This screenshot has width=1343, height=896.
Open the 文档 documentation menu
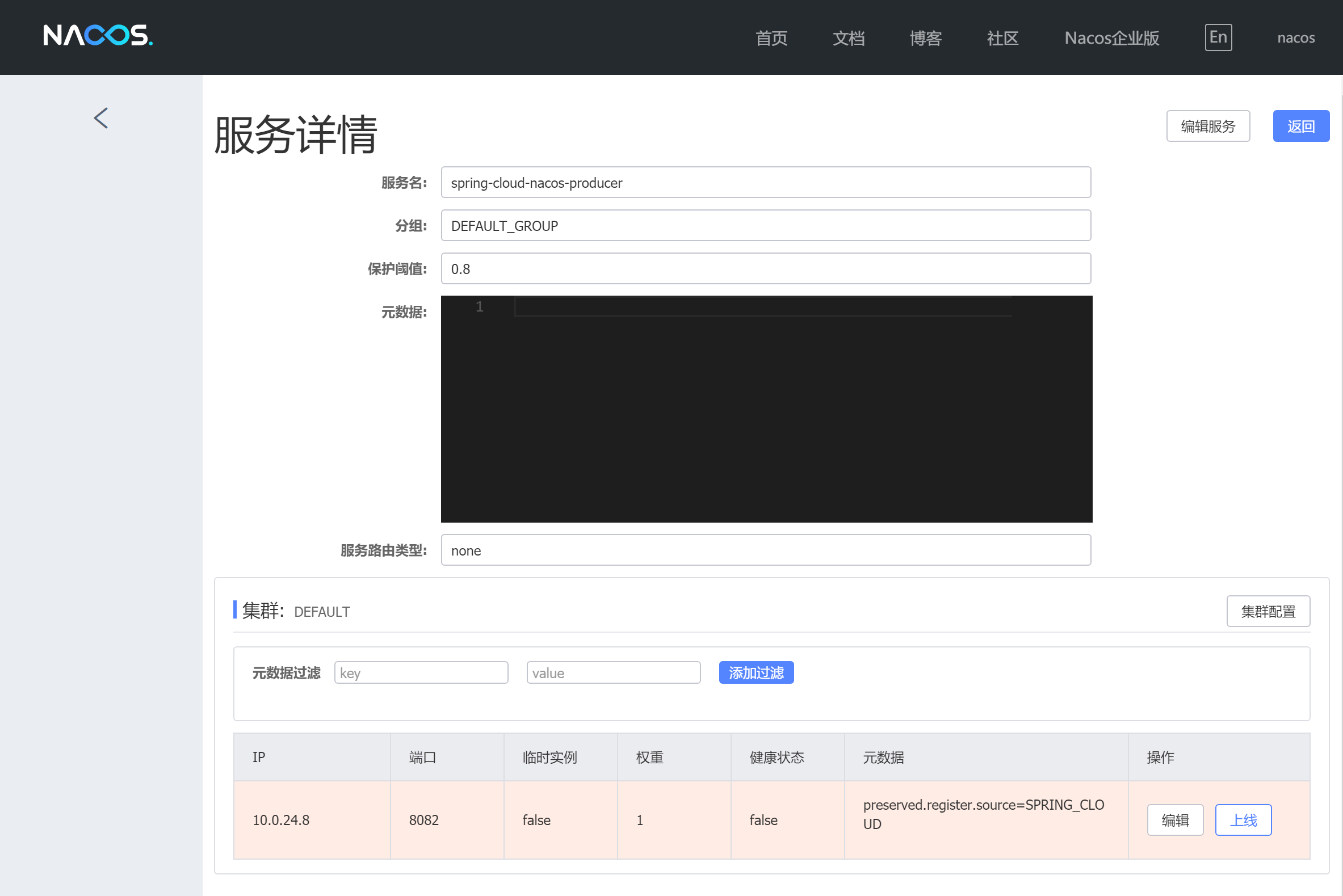click(849, 37)
